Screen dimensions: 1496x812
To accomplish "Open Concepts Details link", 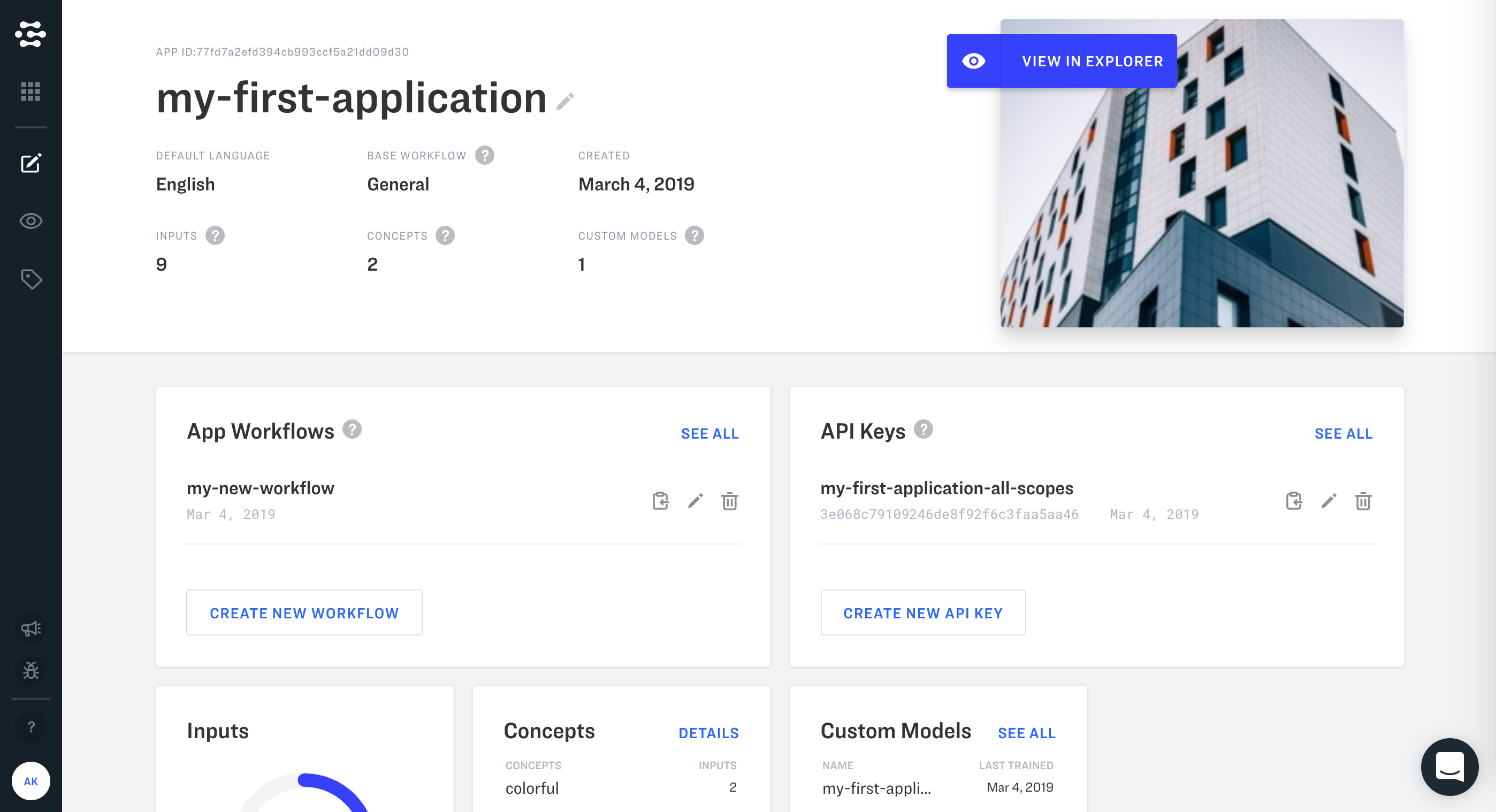I will pos(708,733).
